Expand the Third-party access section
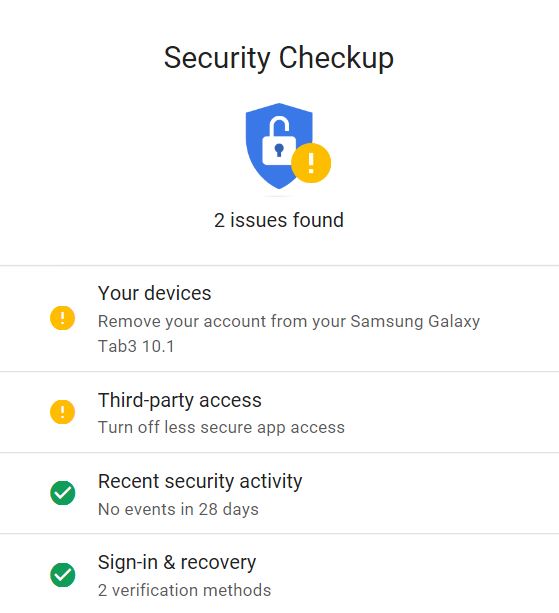This screenshot has height=613, width=559. tap(280, 412)
